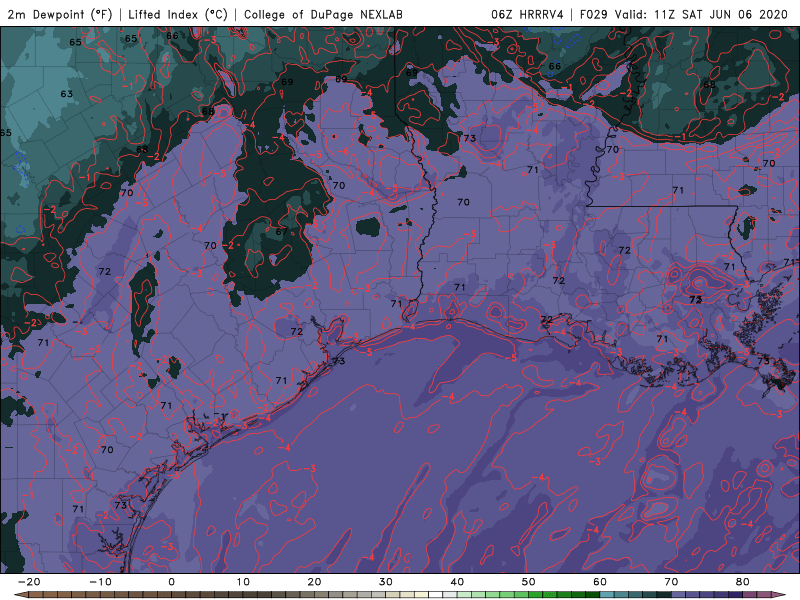Click the 'Valid: 11Z SAT JUN 06 2020' text

pos(702,14)
